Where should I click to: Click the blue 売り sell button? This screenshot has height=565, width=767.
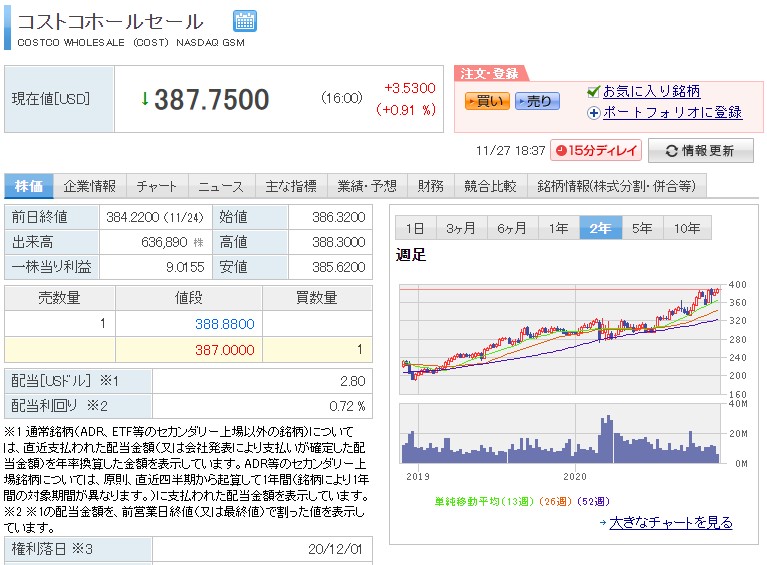tap(537, 101)
